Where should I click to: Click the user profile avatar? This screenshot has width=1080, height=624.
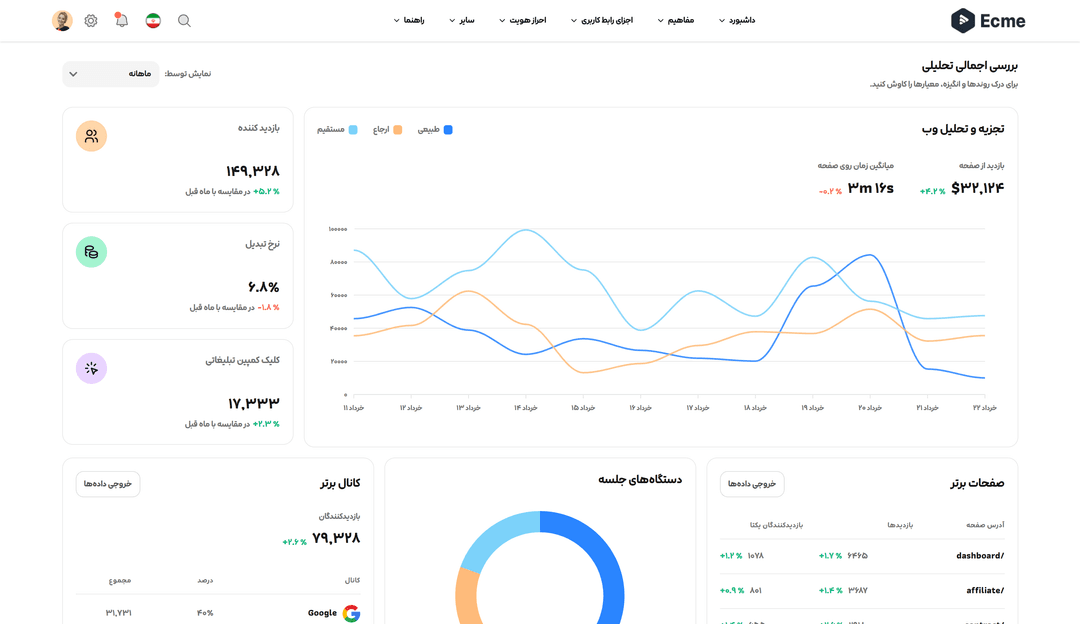click(x=62, y=20)
